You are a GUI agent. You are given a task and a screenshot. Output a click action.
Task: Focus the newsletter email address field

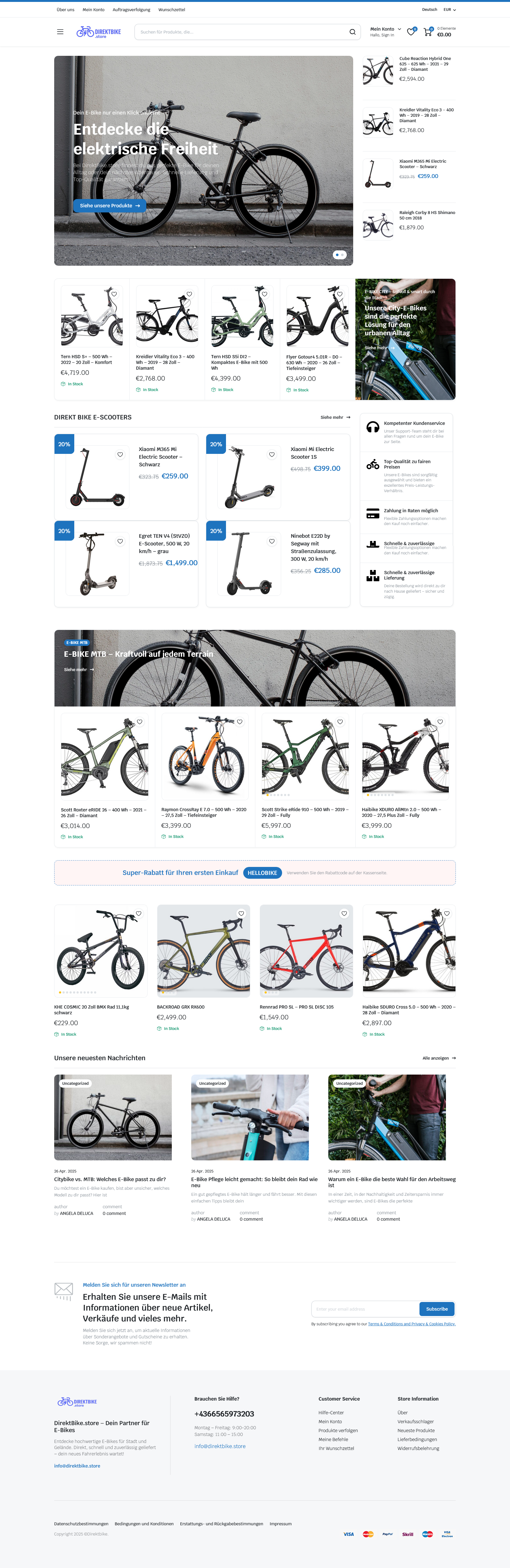click(x=365, y=1309)
